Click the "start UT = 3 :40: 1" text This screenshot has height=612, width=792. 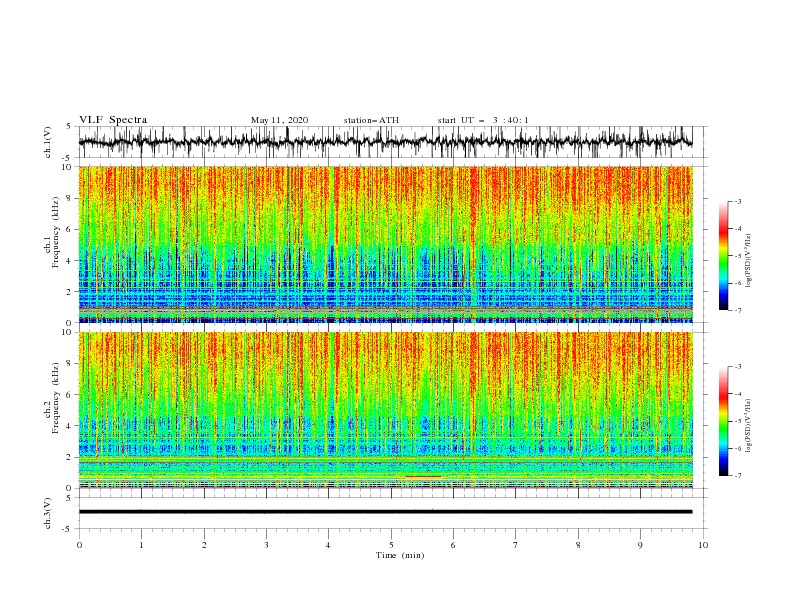click(483, 120)
